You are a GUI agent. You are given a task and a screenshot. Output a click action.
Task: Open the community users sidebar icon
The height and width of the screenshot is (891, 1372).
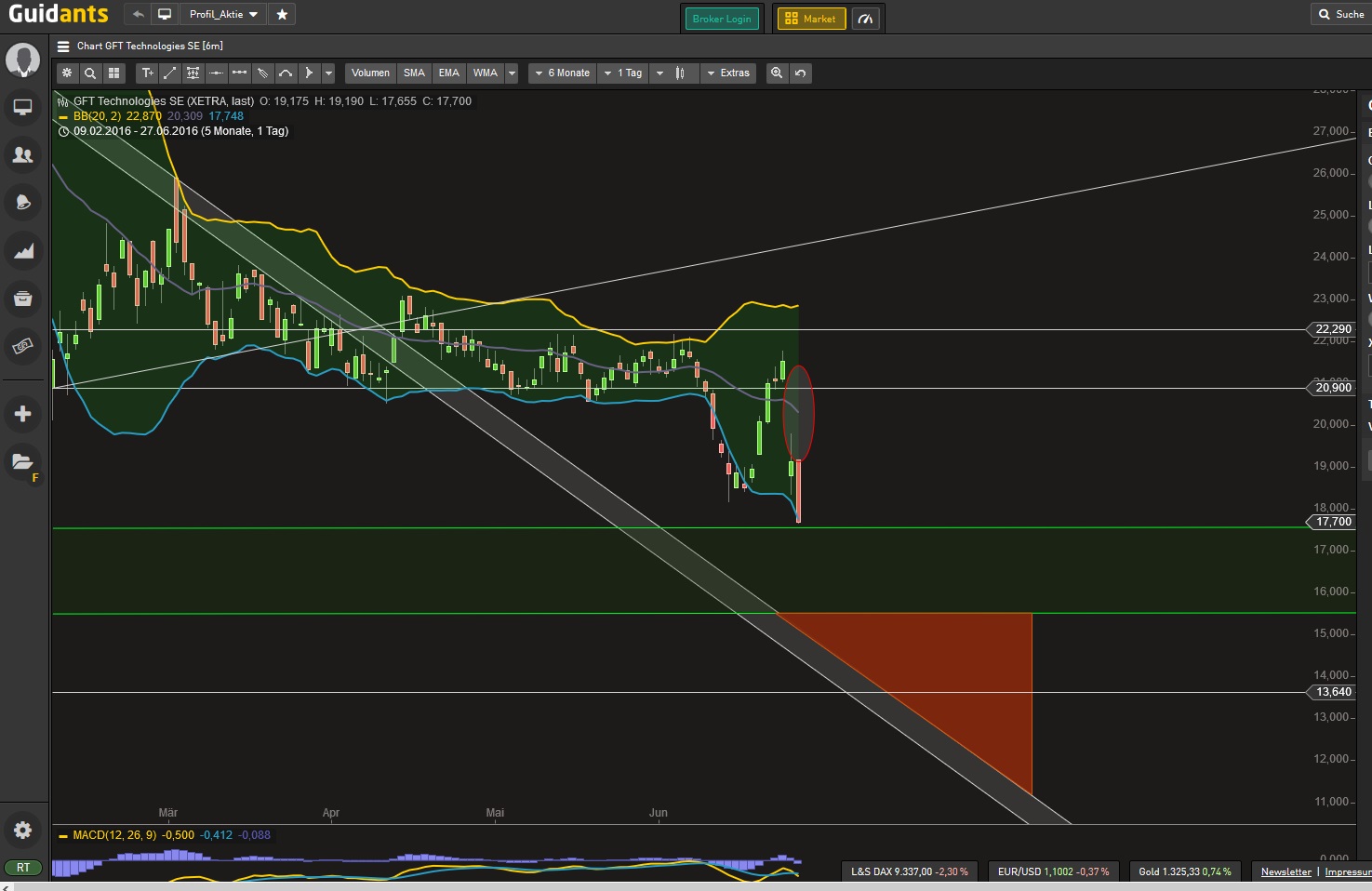pyautogui.click(x=23, y=155)
